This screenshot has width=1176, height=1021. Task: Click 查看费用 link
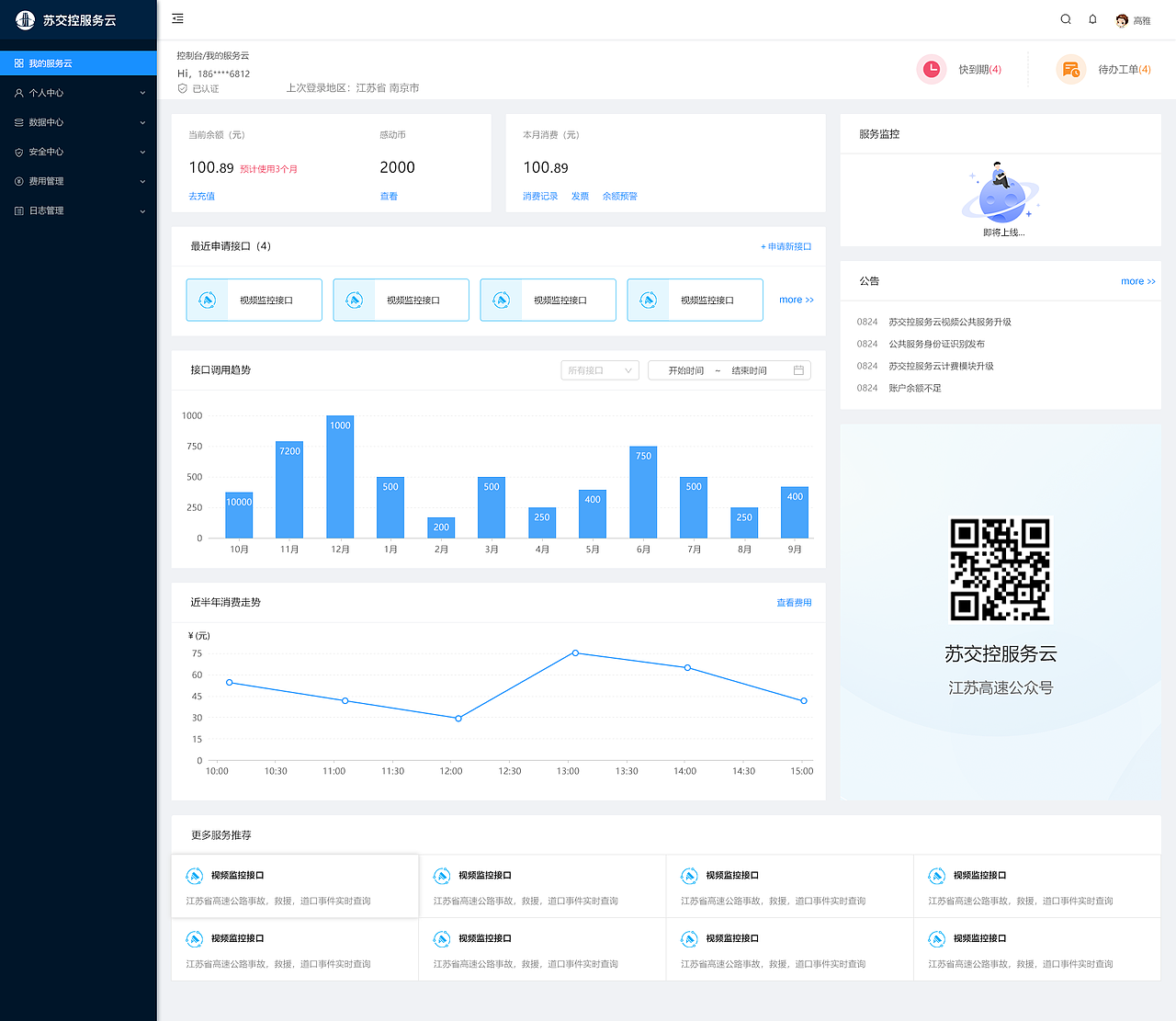(x=794, y=603)
